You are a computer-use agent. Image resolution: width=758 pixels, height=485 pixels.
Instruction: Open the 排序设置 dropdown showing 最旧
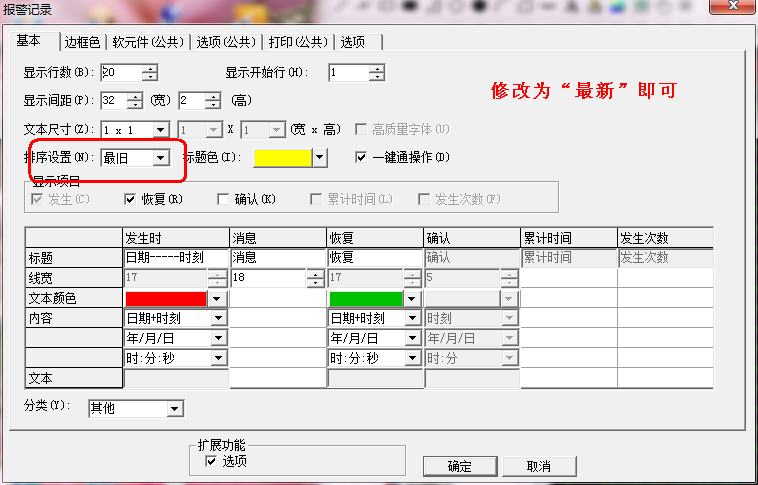(159, 158)
